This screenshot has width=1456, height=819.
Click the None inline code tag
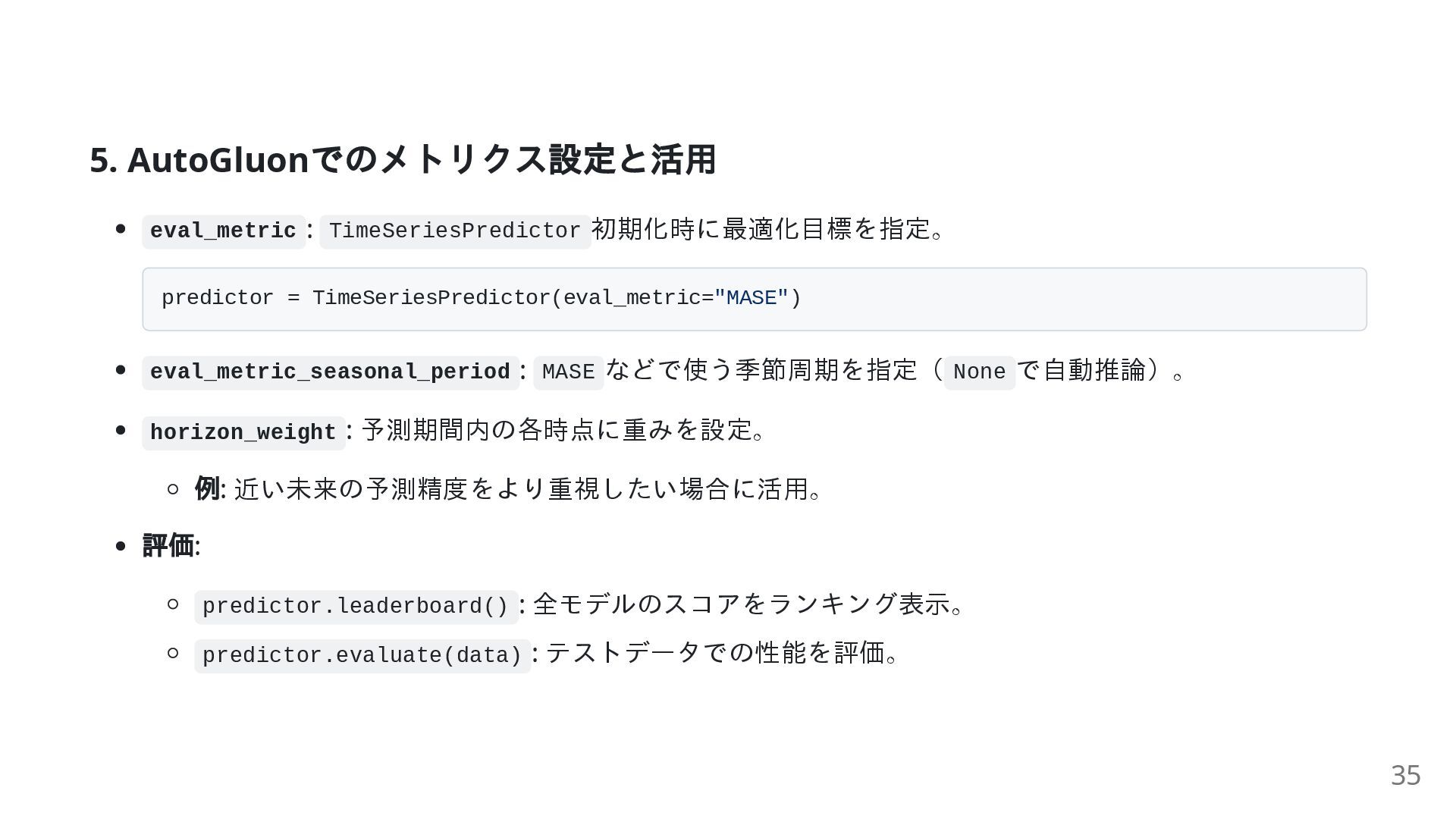point(979,372)
